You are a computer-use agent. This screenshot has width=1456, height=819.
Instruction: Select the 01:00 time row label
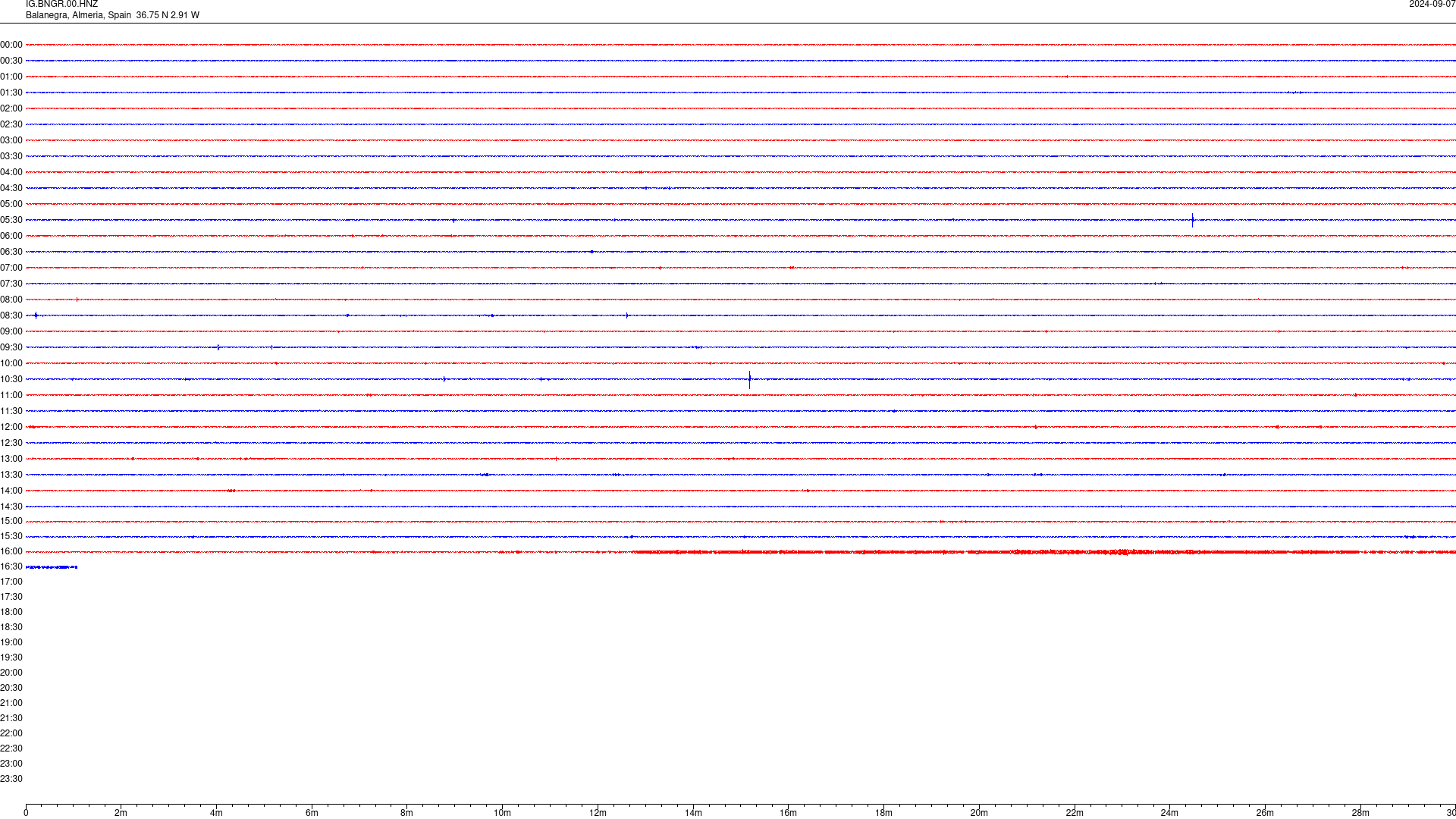(11, 77)
